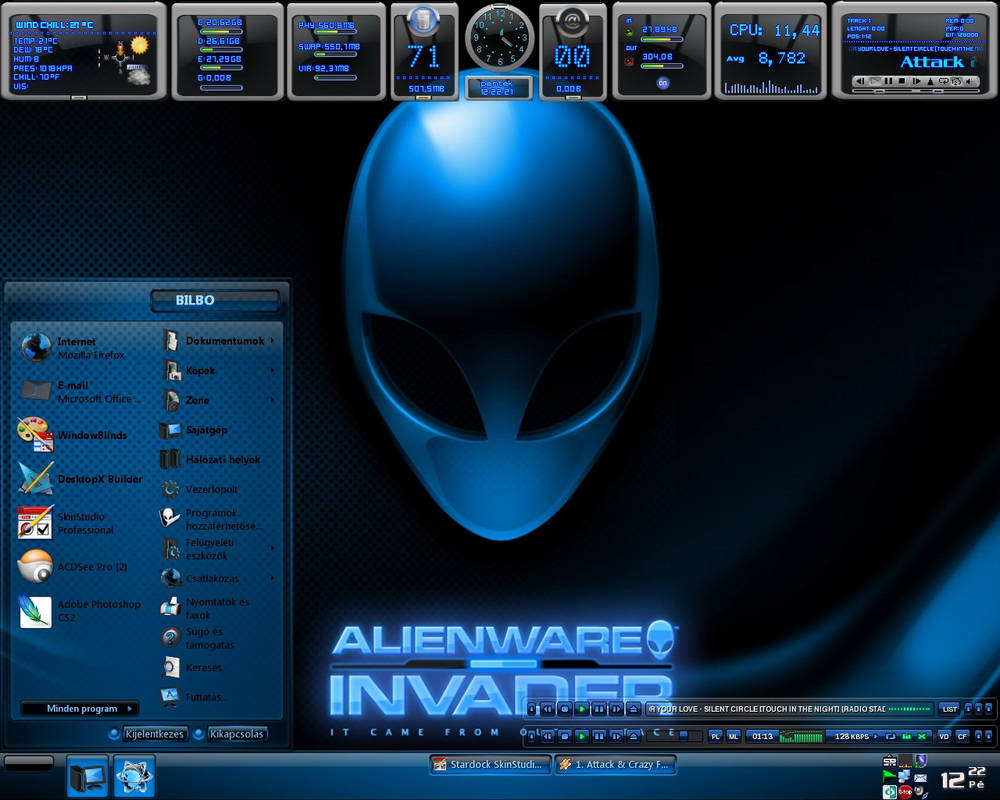Toggle CF config button on player bar
This screenshot has width=1000, height=800.
click(962, 736)
